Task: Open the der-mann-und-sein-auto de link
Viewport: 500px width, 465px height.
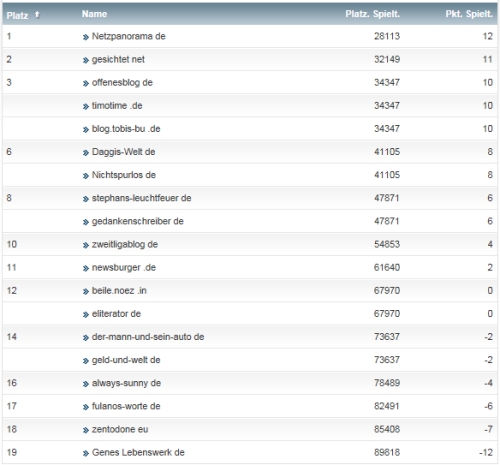Action: [x=148, y=337]
